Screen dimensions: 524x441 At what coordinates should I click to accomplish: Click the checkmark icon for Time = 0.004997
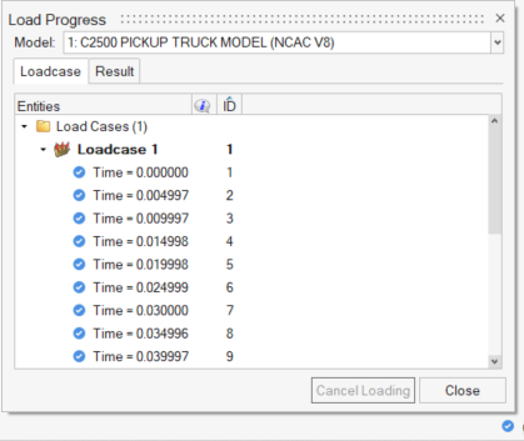[79, 195]
